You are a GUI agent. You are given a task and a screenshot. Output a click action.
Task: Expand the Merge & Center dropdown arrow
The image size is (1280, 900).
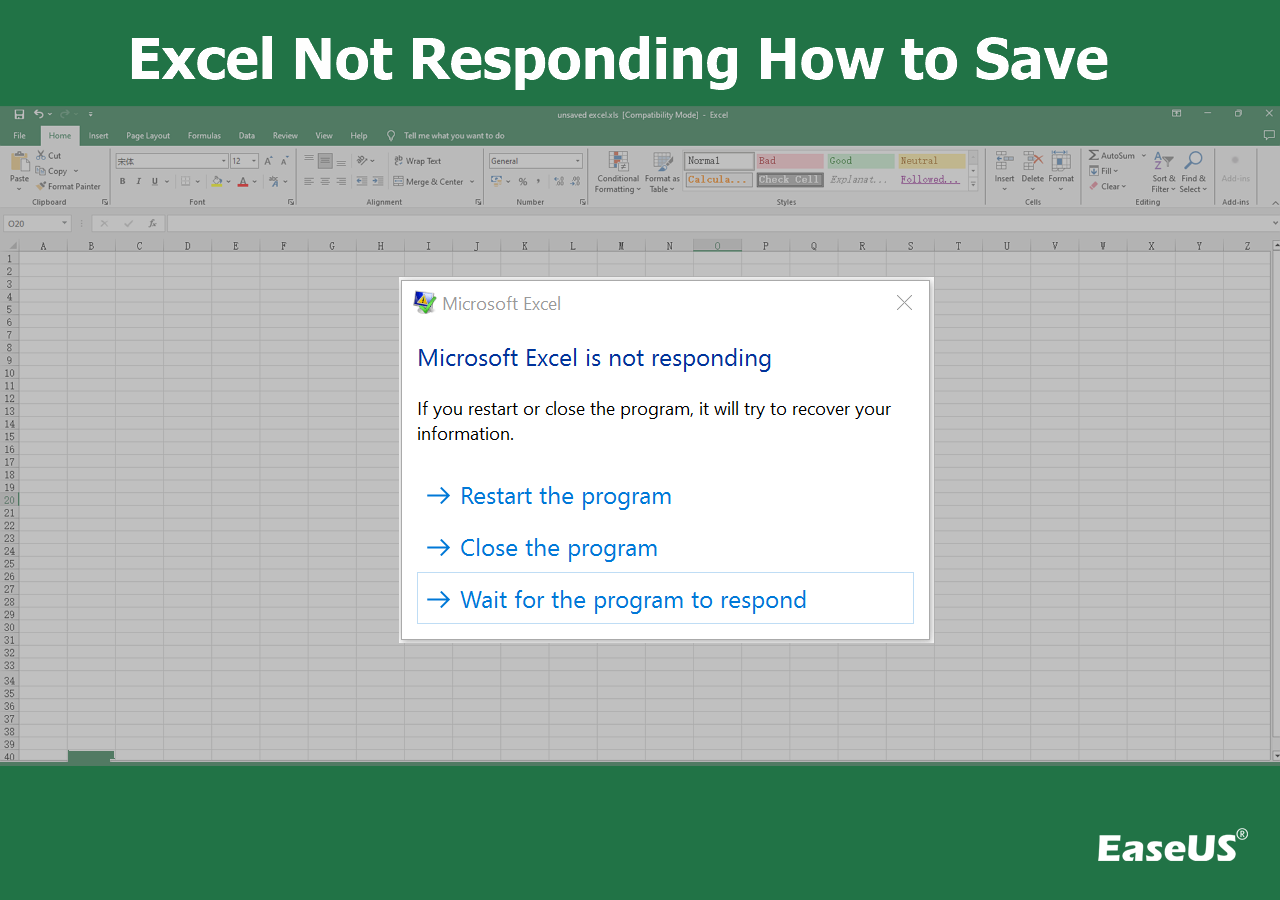coord(471,182)
